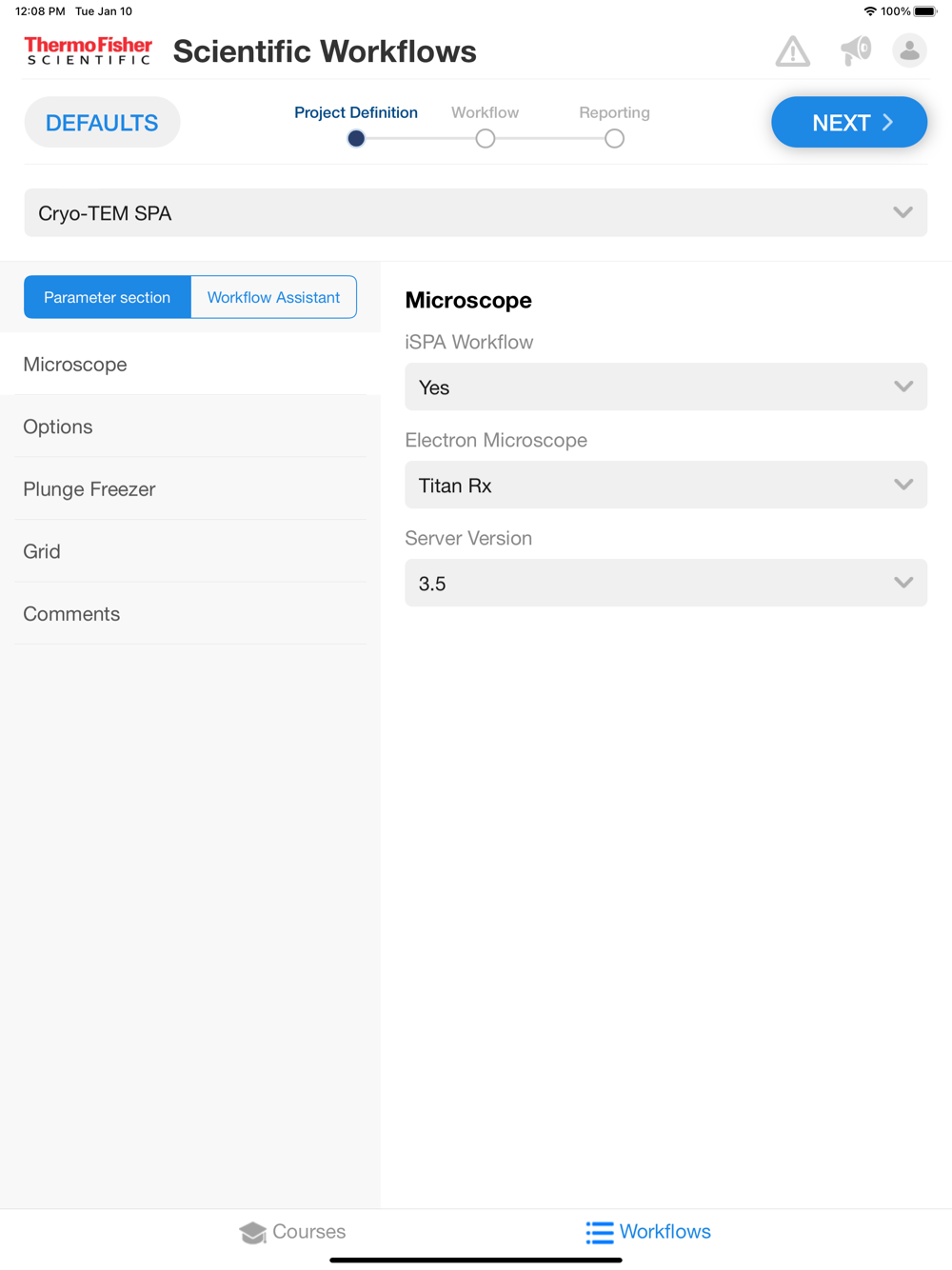The width and height of the screenshot is (952, 1270).
Task: Tap the battery indicator in status bar
Action: (x=925, y=11)
